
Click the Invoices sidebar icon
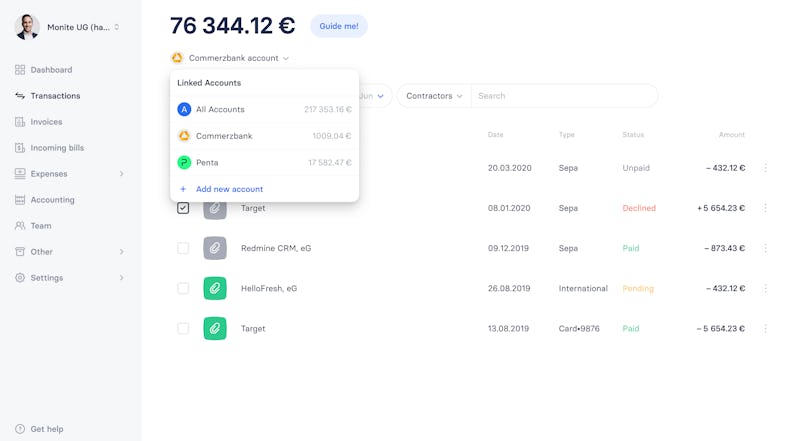pos(20,121)
